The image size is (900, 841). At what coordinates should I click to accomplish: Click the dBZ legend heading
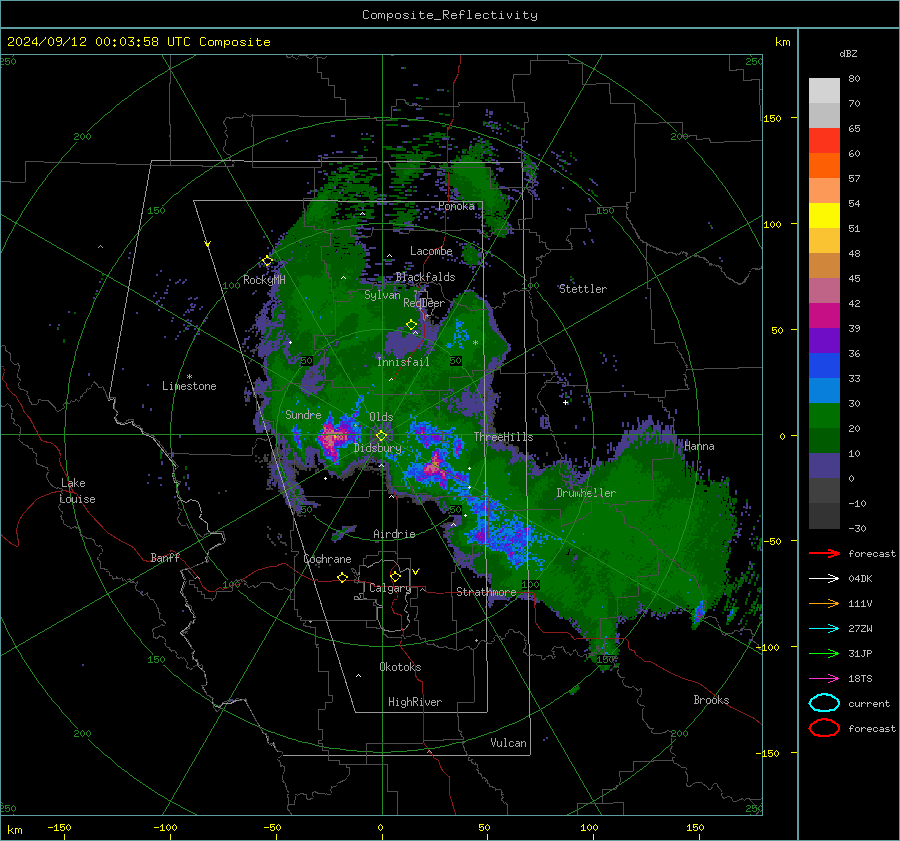pyautogui.click(x=848, y=53)
